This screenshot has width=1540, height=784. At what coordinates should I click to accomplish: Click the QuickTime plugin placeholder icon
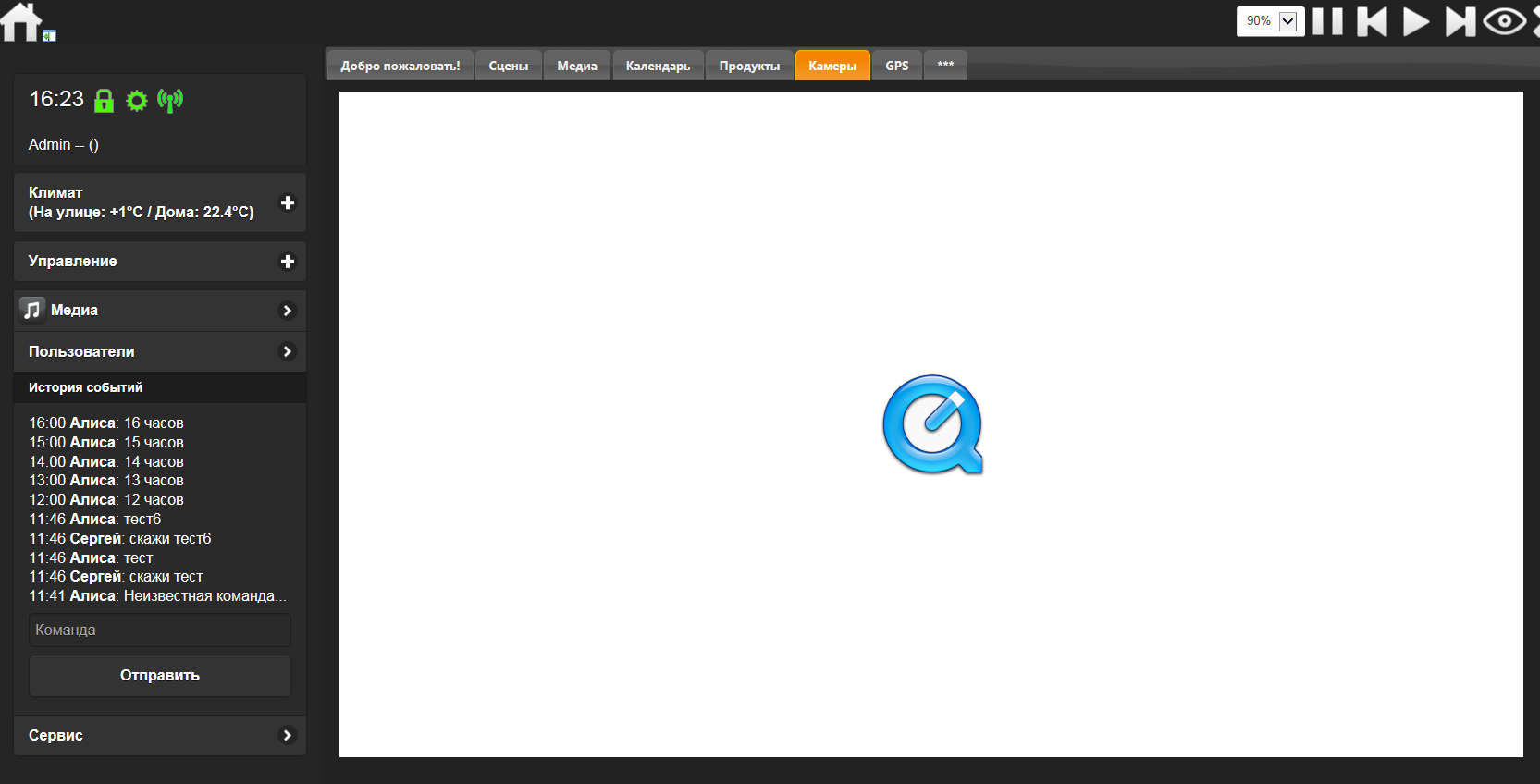932,424
